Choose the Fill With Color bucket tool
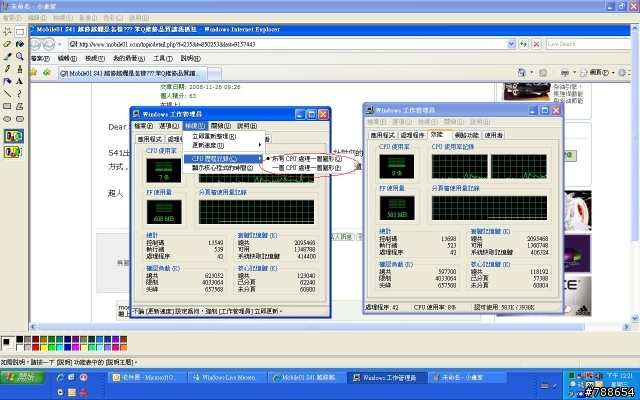 (x=20, y=44)
